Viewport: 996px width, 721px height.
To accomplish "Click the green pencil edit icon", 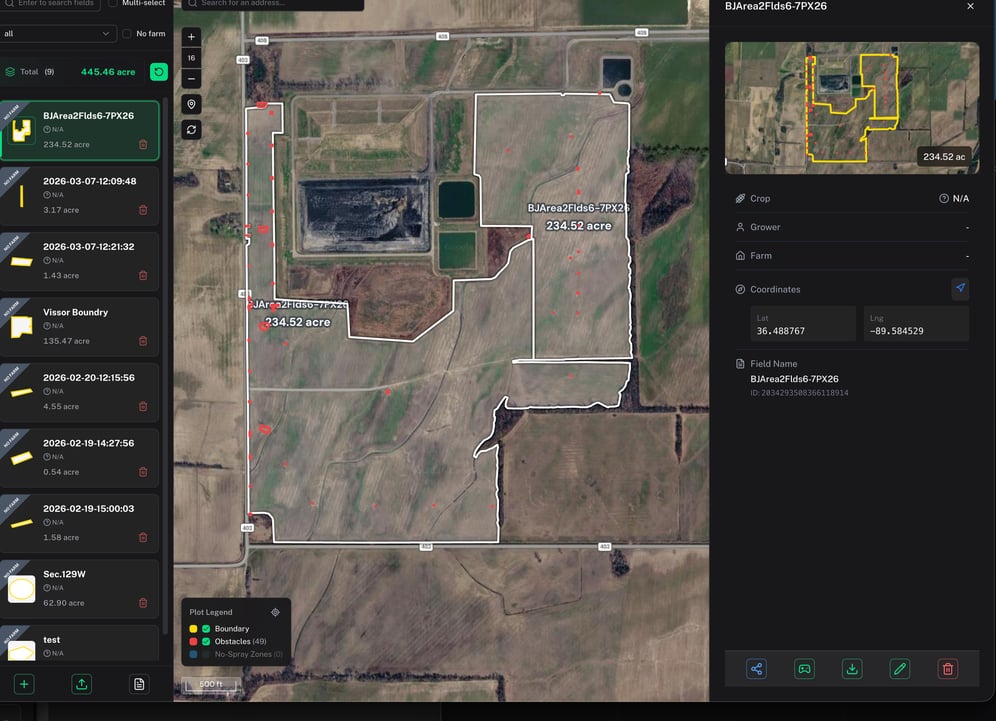I will click(x=899, y=668).
